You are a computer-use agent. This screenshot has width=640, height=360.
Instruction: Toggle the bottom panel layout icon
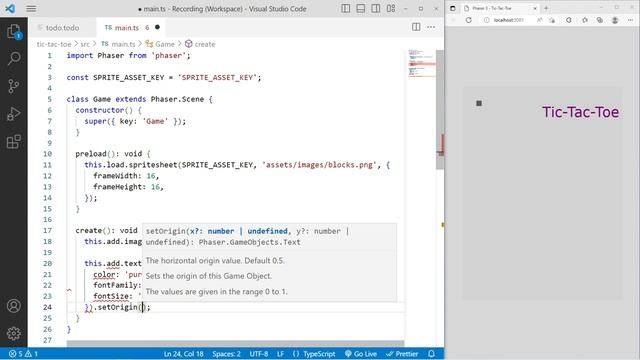tap(360, 9)
